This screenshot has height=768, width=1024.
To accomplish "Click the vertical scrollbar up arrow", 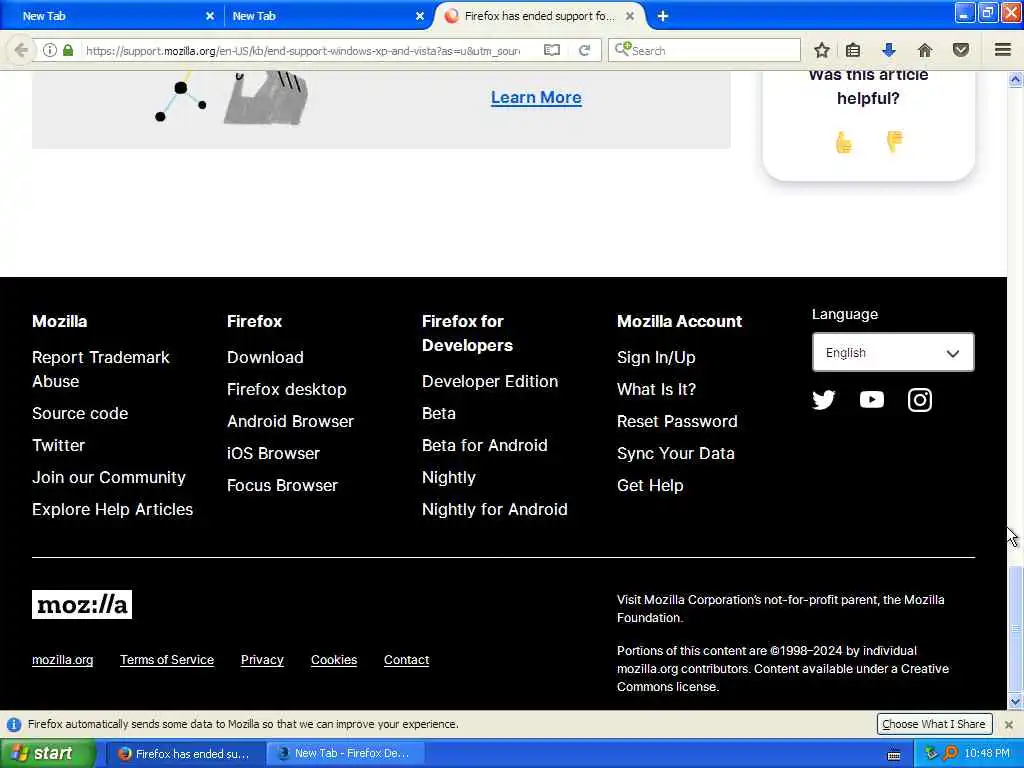I will point(1016,80).
